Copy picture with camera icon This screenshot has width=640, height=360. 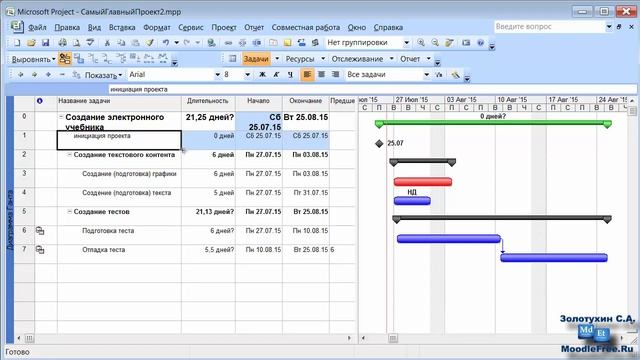pyautogui.click(x=466, y=42)
